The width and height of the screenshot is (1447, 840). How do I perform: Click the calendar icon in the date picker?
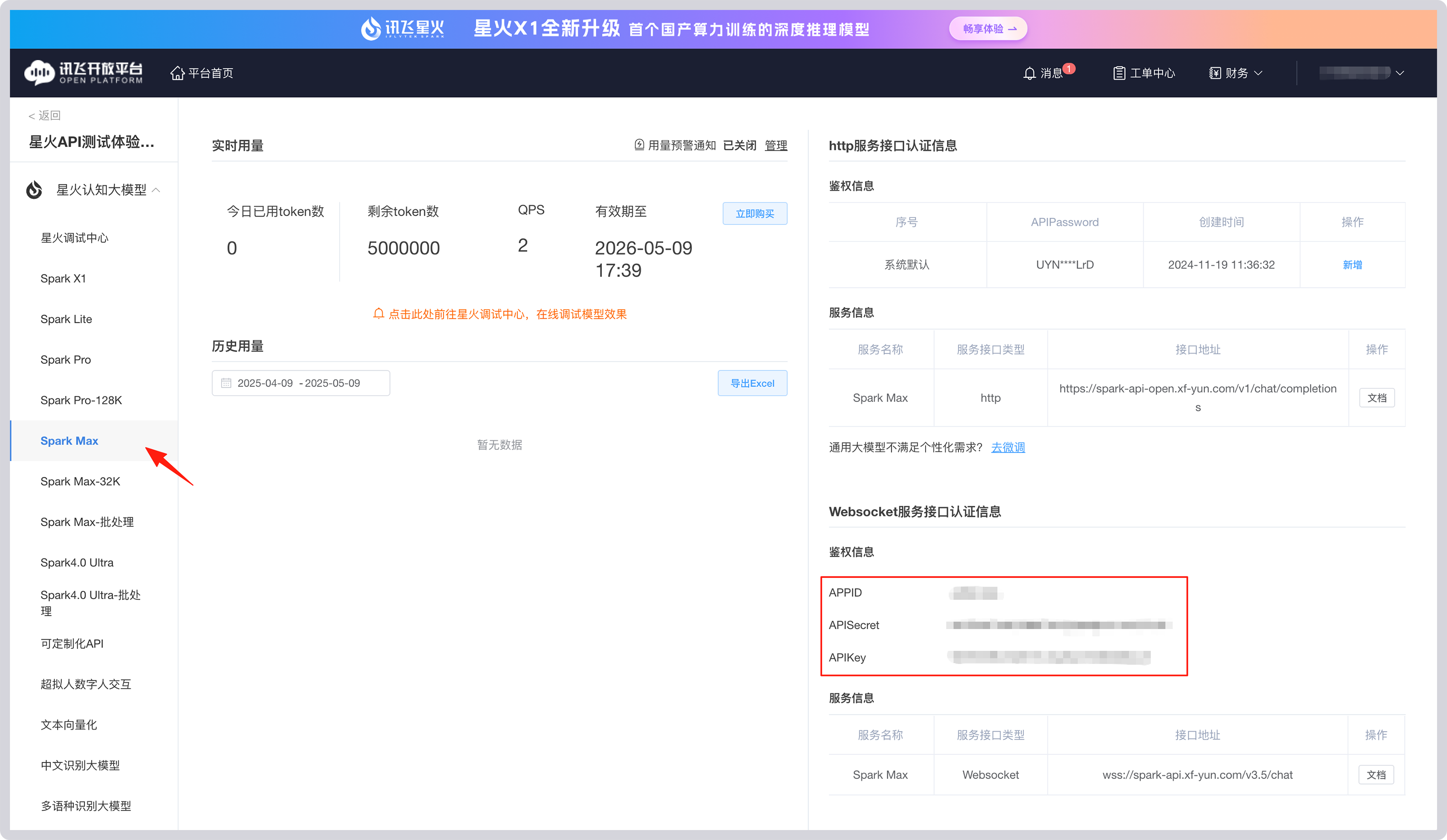(226, 383)
